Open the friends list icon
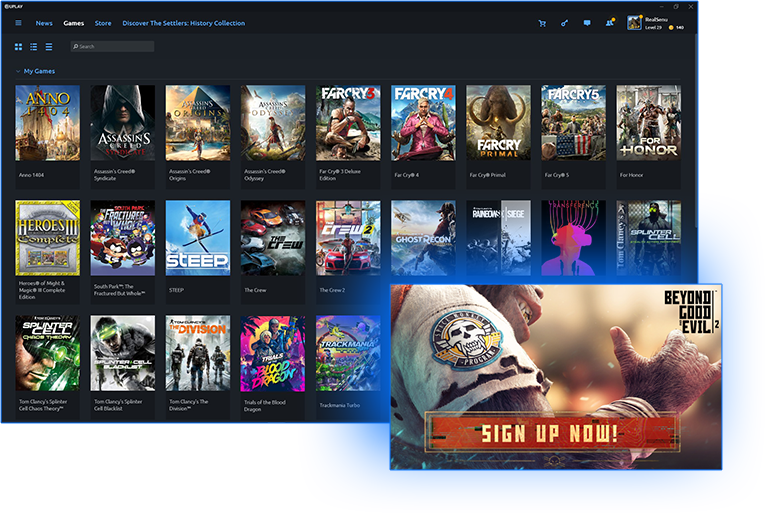Image resolution: width=765 pixels, height=513 pixels. (609, 23)
